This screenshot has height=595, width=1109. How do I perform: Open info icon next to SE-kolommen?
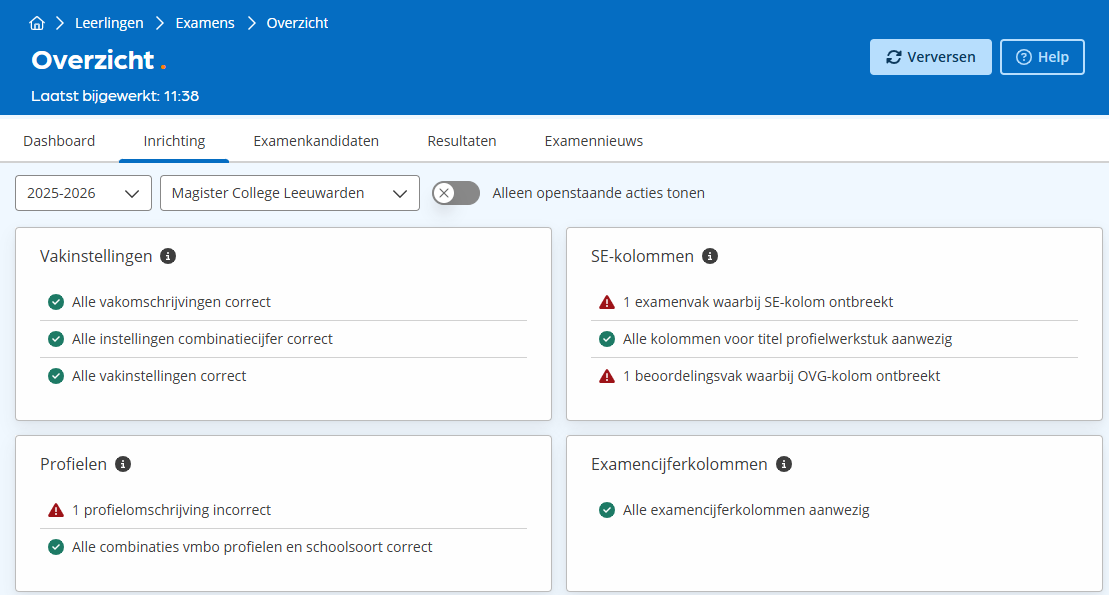710,256
